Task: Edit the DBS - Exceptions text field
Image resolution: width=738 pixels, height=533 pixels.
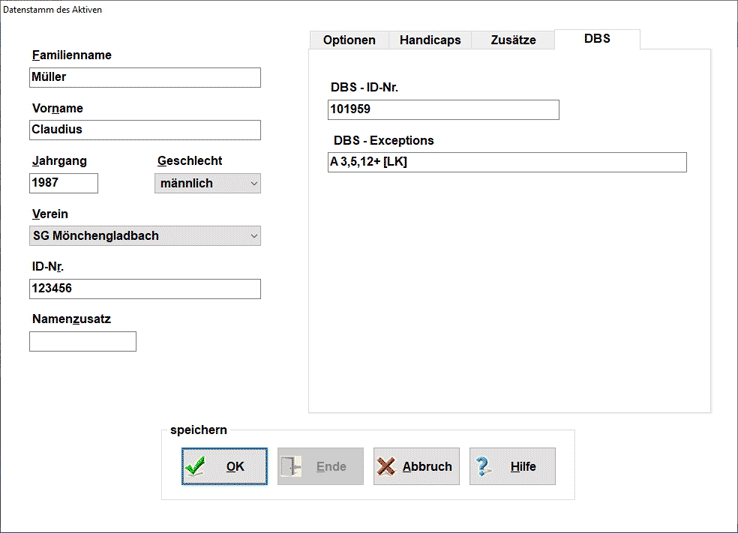Action: (507, 162)
